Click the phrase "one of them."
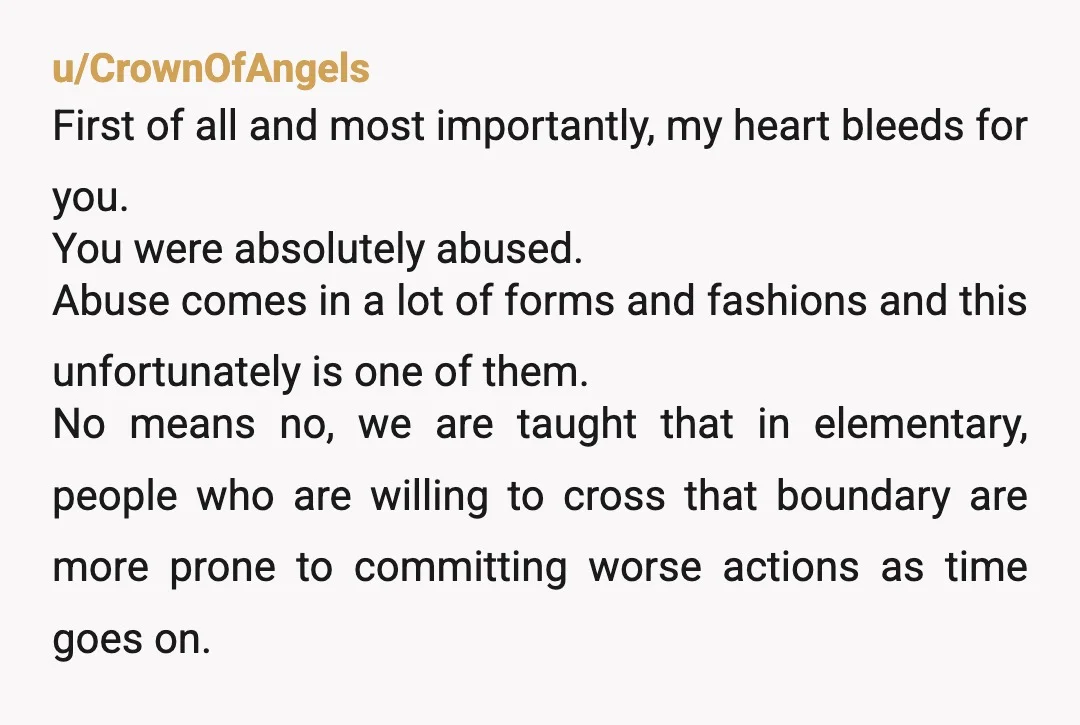 (x=471, y=372)
